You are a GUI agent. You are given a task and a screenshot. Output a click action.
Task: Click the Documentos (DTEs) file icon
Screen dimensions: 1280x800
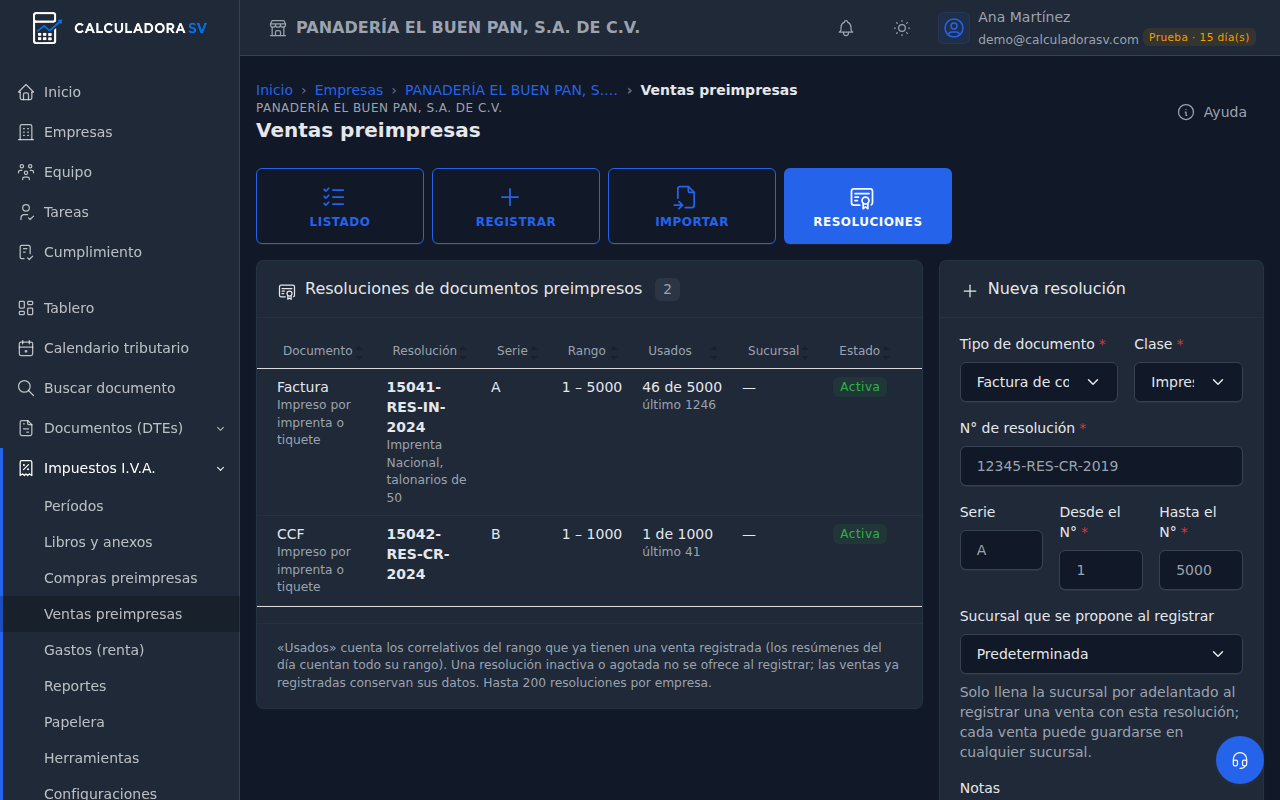coord(26,428)
